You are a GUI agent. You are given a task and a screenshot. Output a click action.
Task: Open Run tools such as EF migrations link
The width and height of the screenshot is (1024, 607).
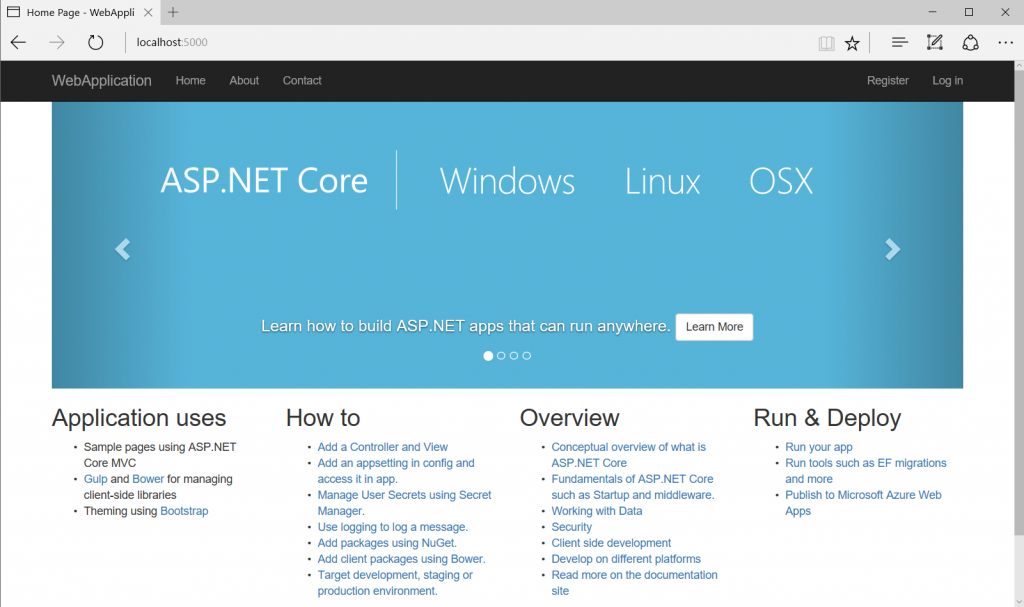coord(865,471)
